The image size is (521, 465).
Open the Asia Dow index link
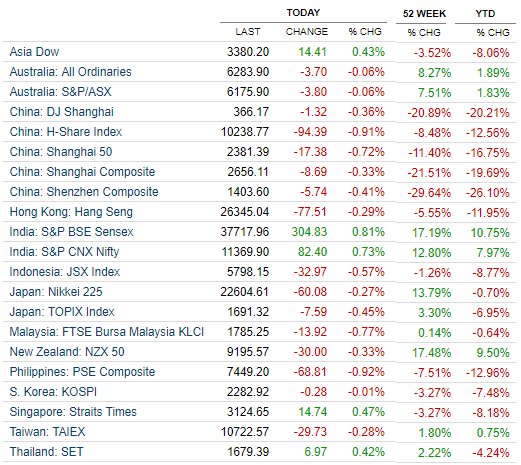click(34, 52)
